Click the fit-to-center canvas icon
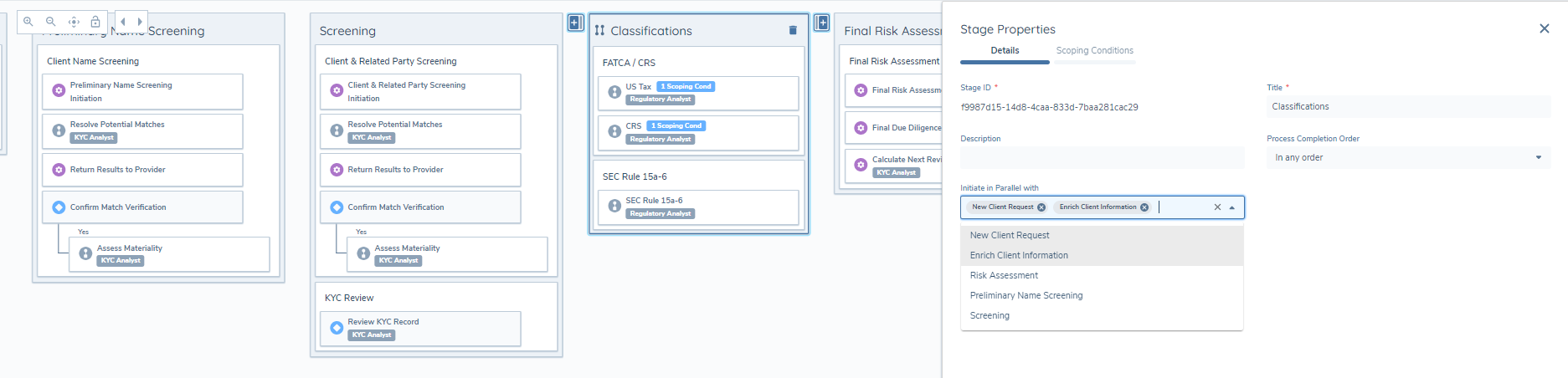The image size is (1568, 378). pos(74,22)
